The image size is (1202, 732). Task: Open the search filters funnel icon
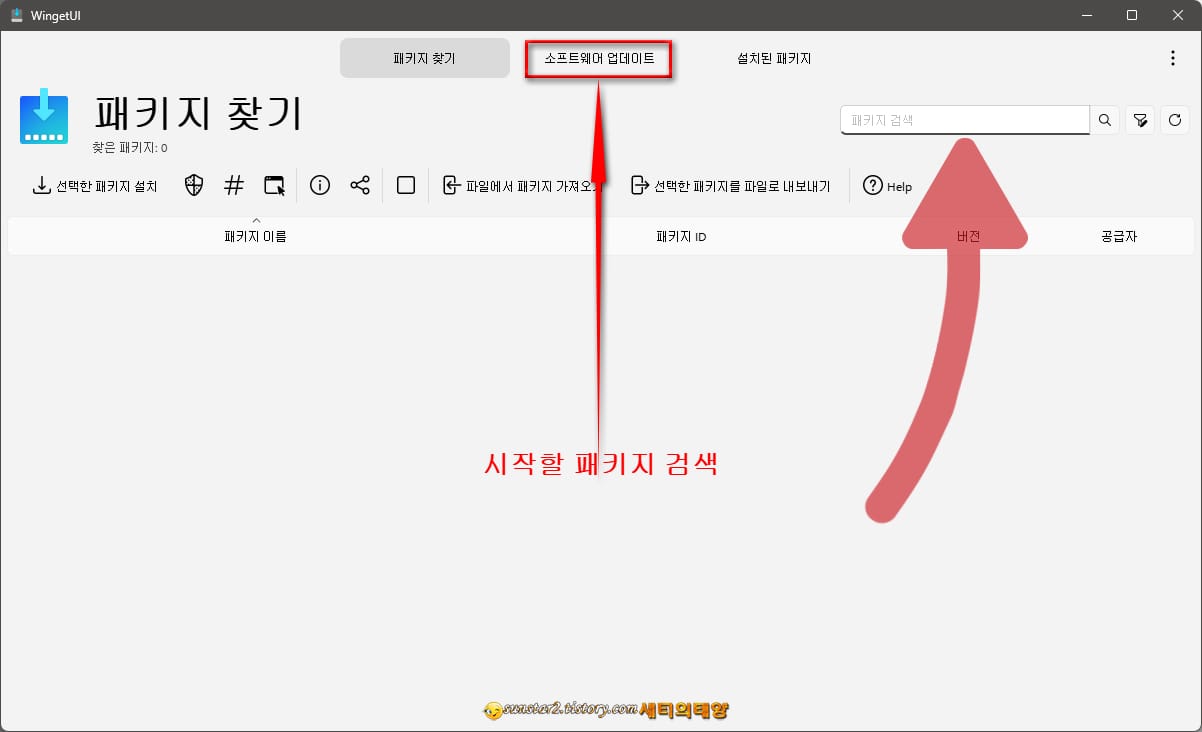(x=1140, y=119)
